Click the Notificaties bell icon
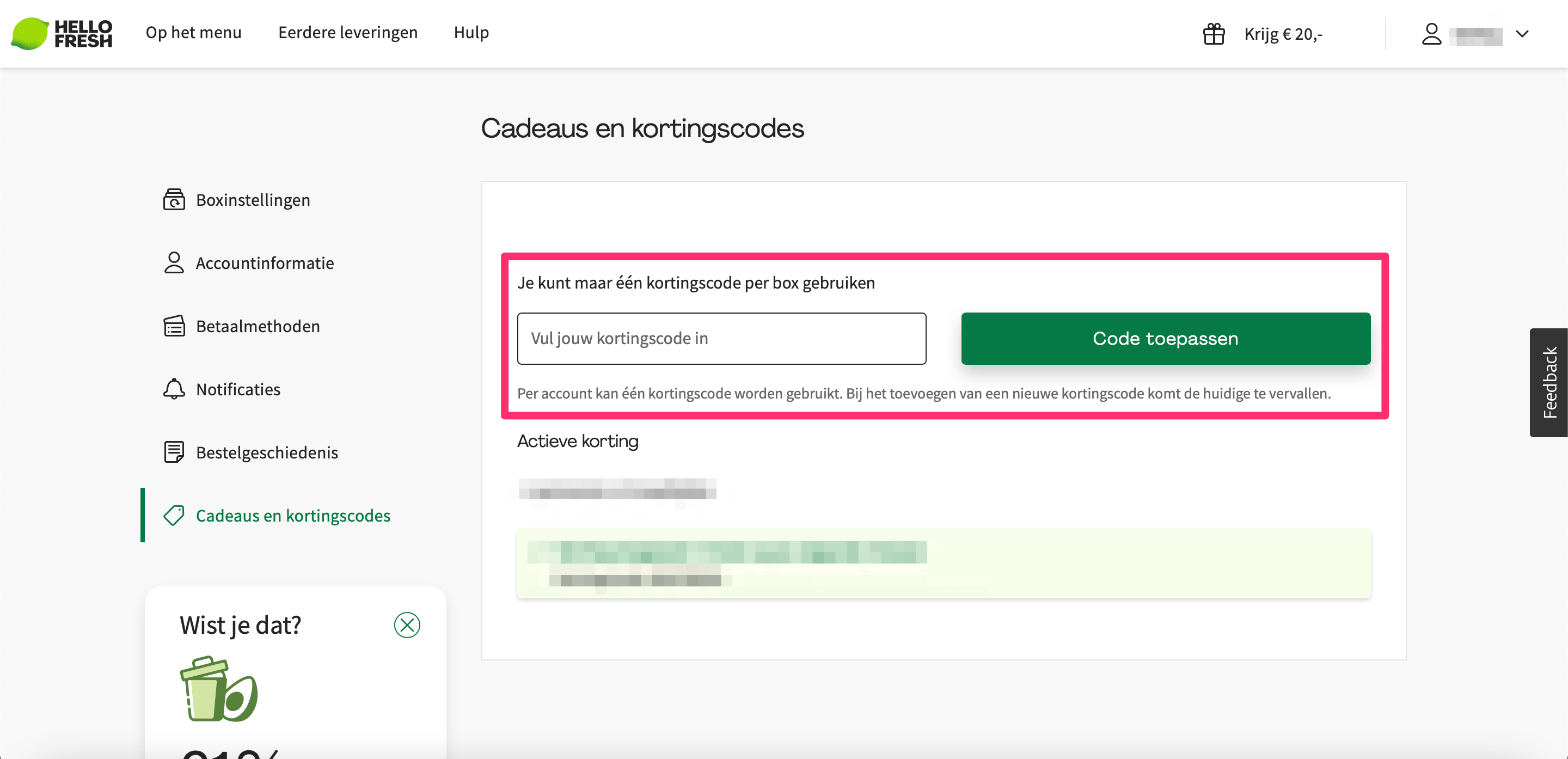 point(174,389)
